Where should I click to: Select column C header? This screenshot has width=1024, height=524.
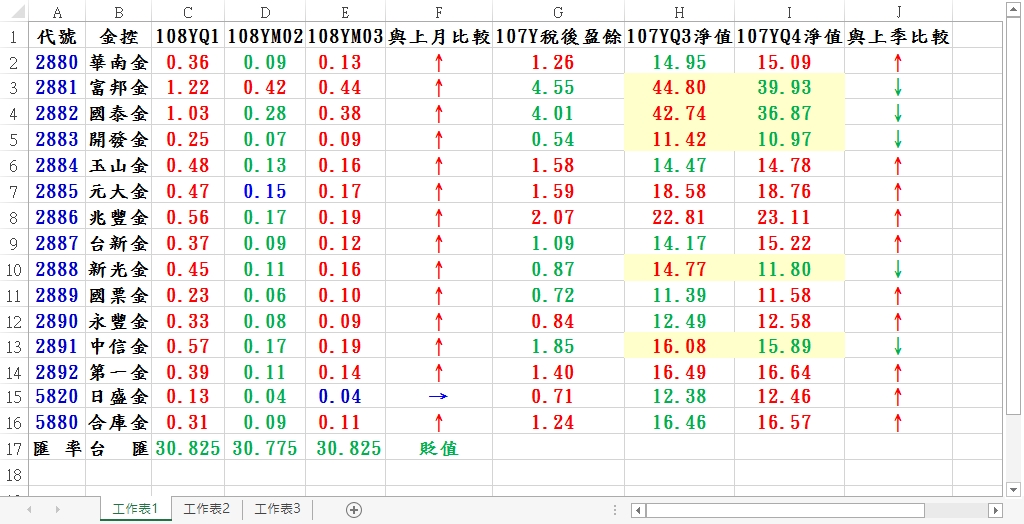click(x=188, y=12)
